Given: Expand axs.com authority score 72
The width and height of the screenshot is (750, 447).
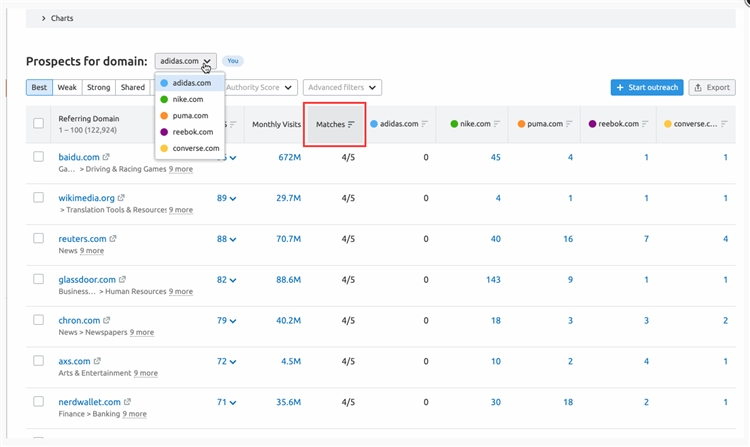Looking at the screenshot, I should (x=227, y=361).
